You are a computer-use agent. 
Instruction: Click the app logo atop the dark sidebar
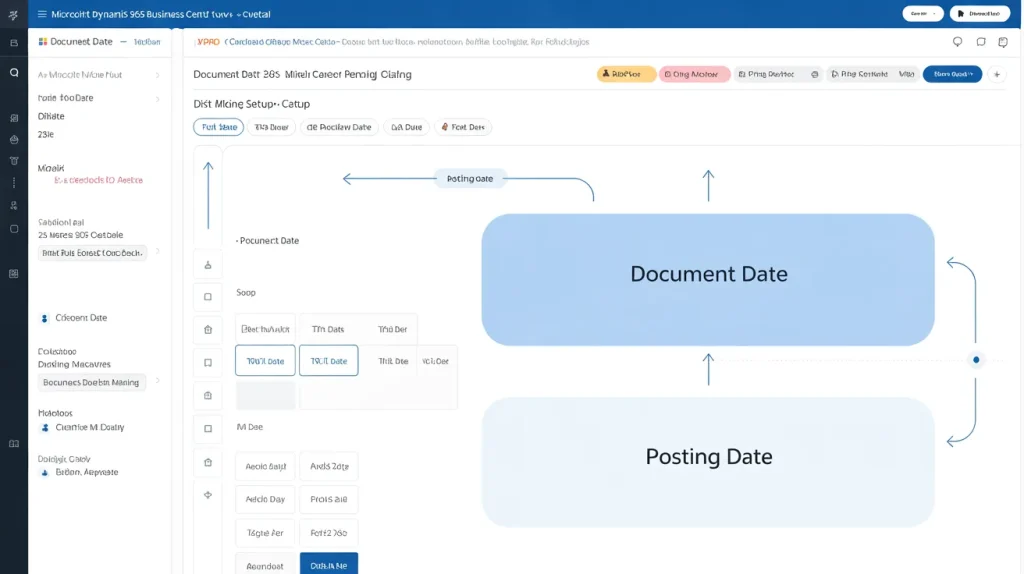click(14, 14)
